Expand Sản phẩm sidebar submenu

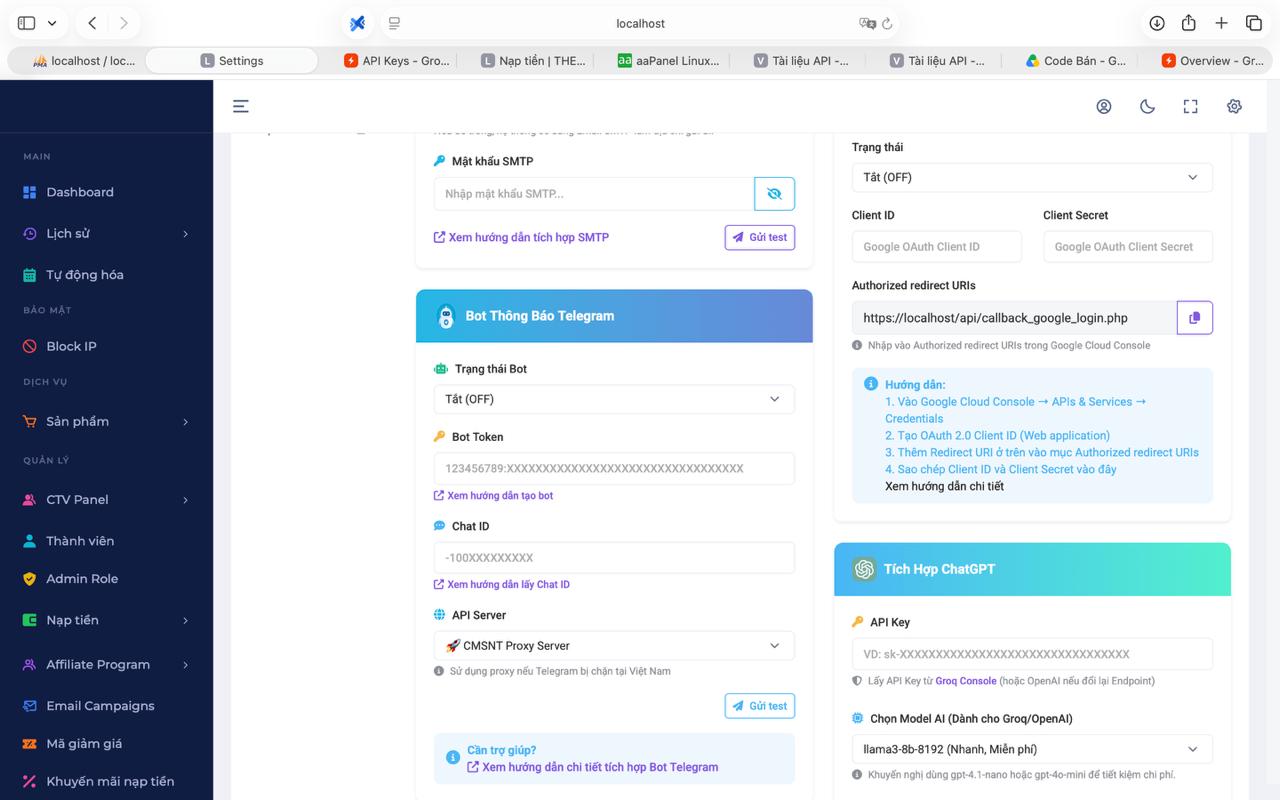[185, 422]
